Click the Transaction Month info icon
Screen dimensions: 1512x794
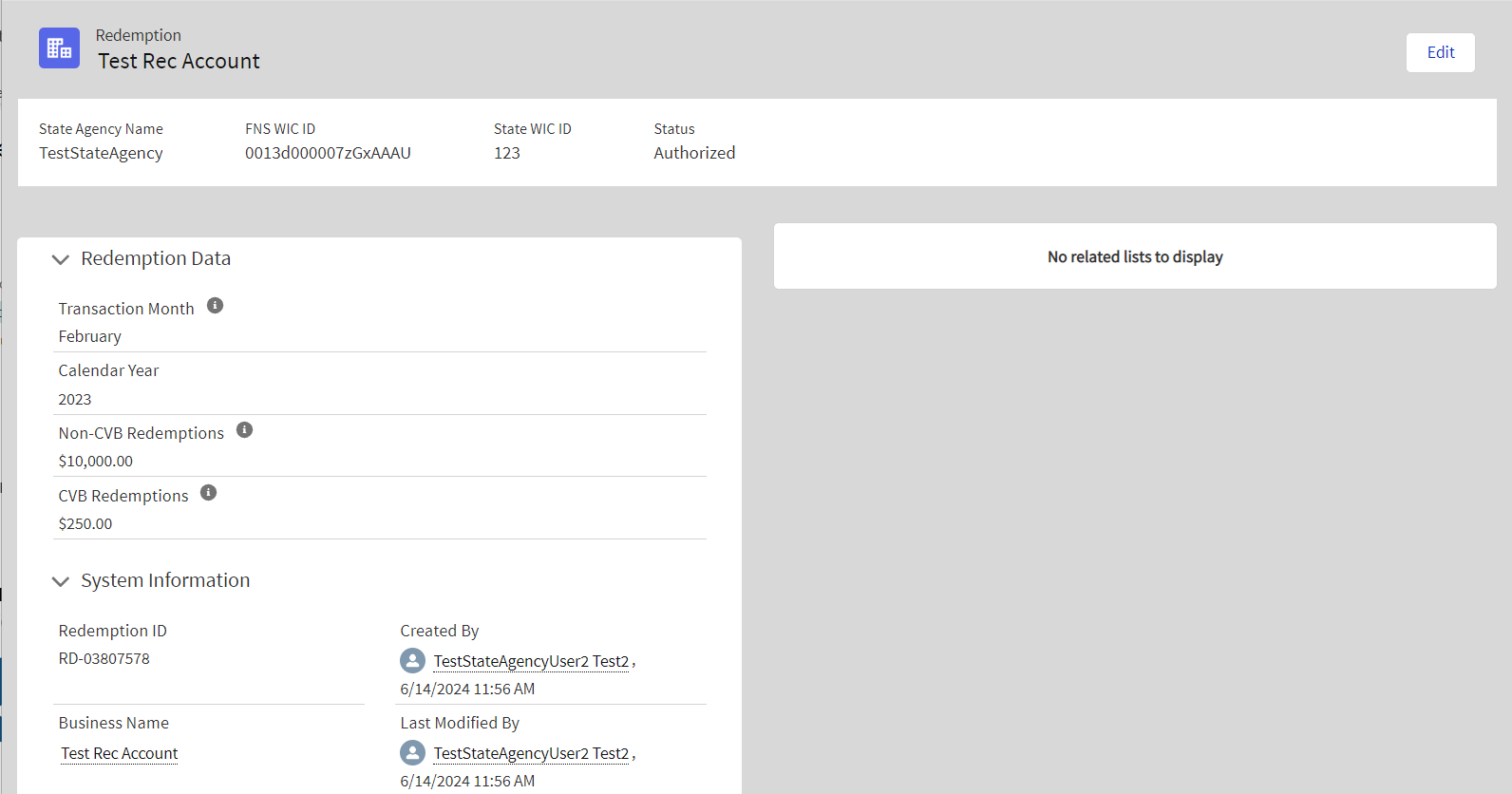pos(216,306)
